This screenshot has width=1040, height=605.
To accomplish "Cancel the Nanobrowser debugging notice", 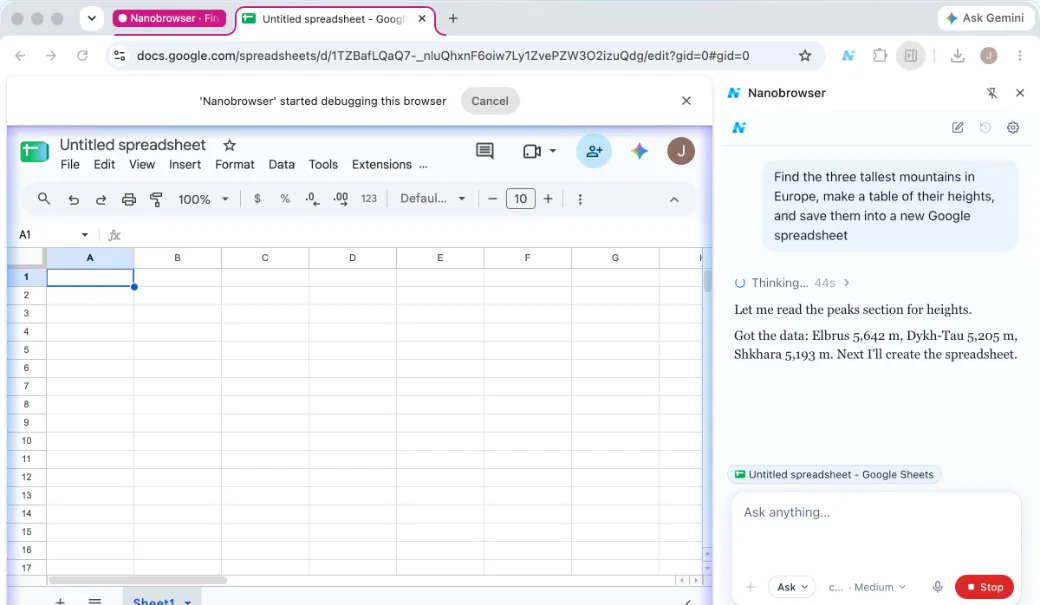I will (x=489, y=101).
